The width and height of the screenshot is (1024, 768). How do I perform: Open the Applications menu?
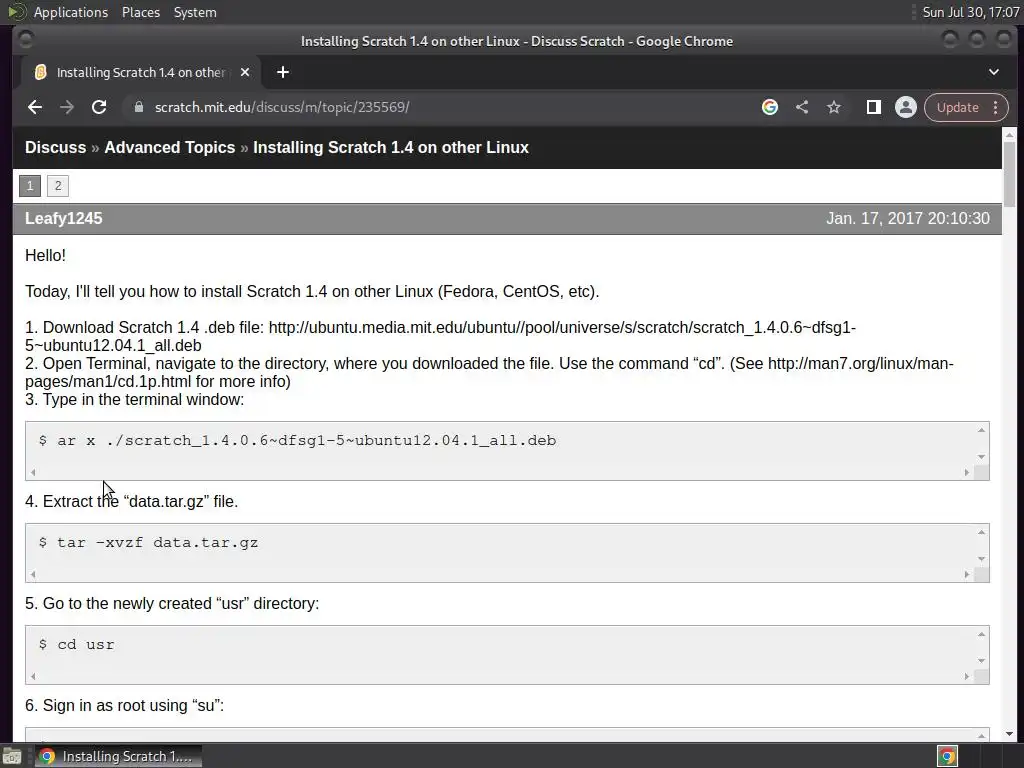[71, 12]
